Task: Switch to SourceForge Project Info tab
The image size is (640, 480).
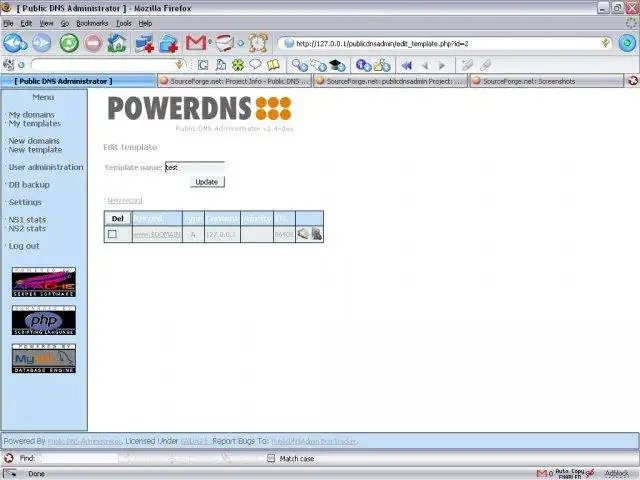Action: click(x=234, y=81)
